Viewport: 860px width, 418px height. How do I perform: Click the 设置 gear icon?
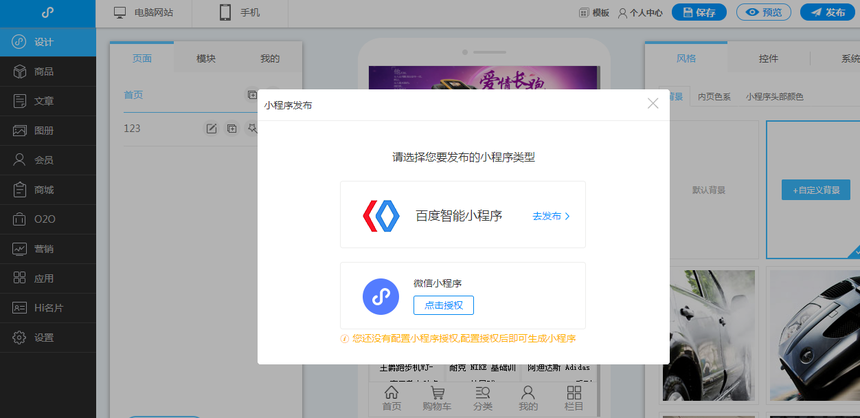[x=20, y=337]
